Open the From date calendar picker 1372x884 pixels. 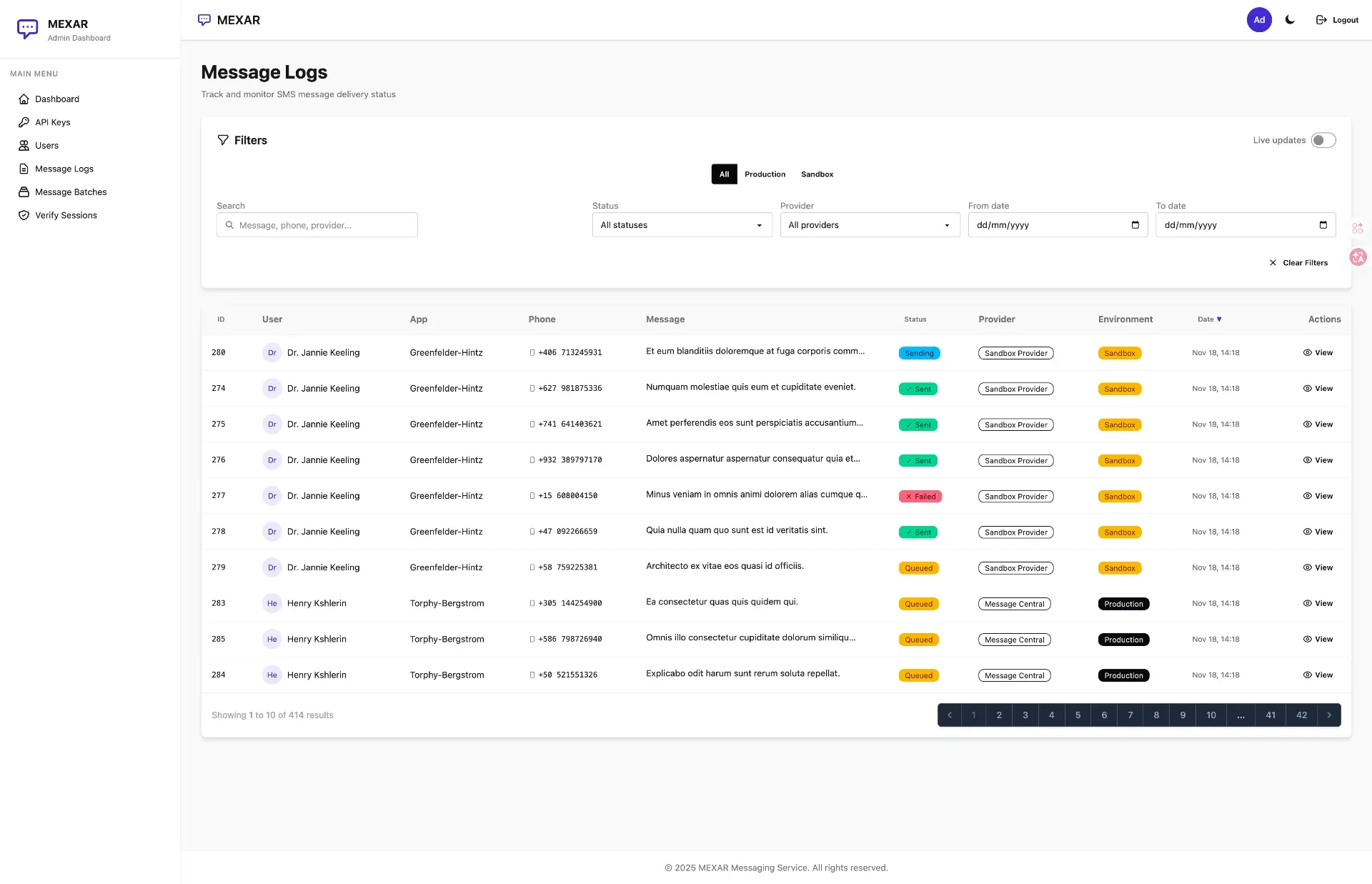point(1135,225)
